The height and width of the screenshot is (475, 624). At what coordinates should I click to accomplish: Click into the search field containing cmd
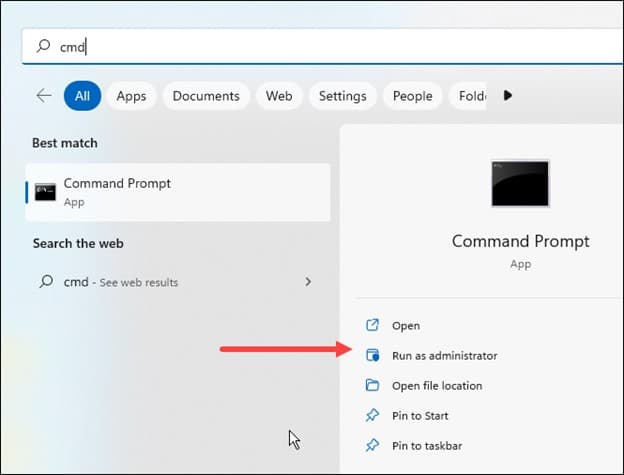click(322, 46)
